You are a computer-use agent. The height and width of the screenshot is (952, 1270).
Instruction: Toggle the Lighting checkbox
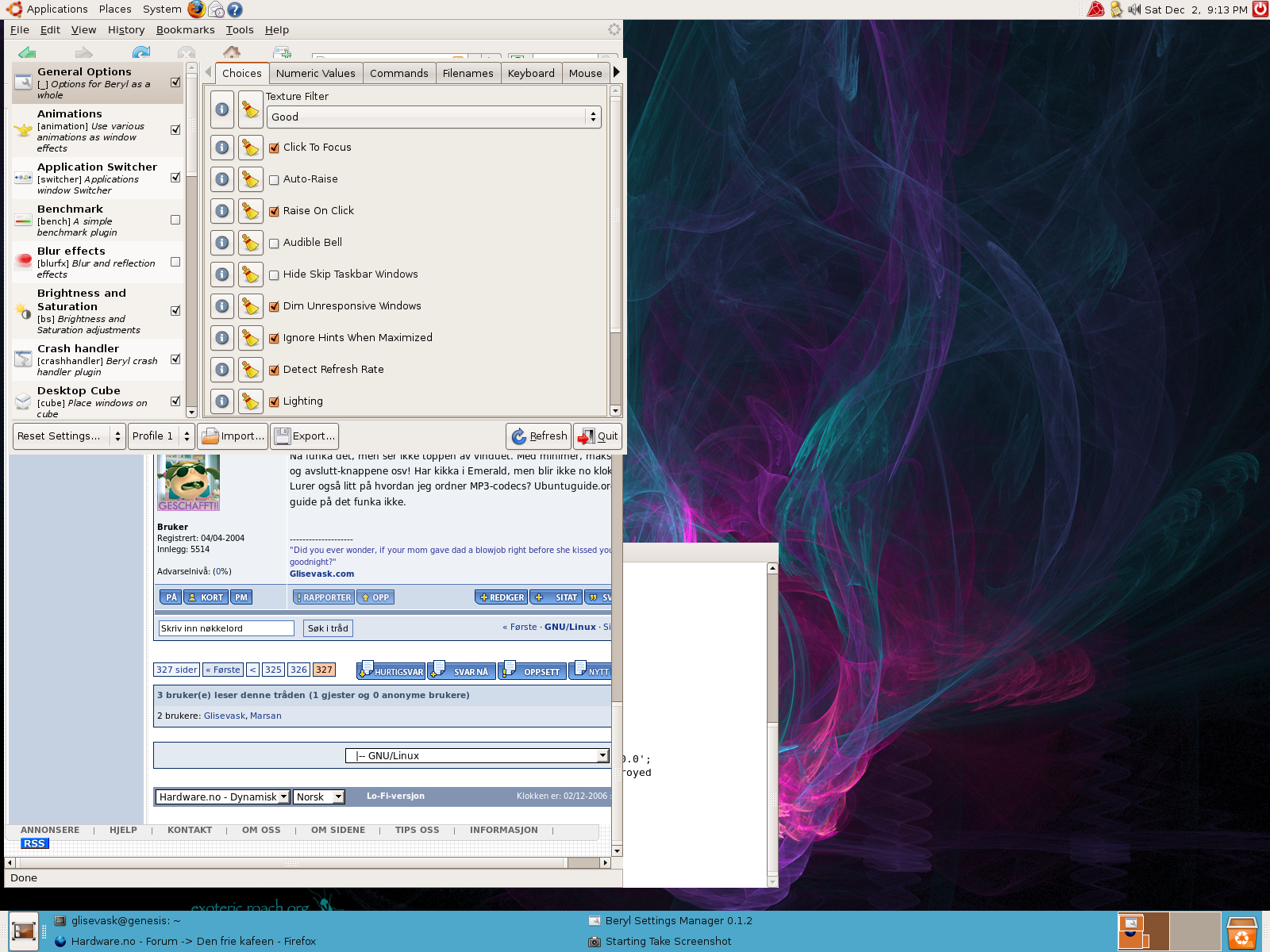point(274,402)
